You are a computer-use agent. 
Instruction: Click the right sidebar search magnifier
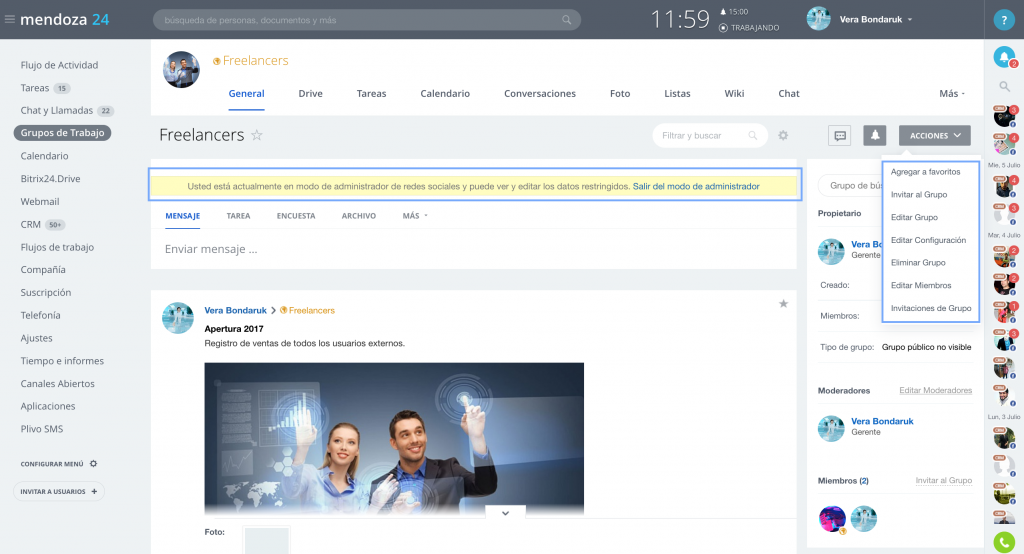tap(1004, 86)
